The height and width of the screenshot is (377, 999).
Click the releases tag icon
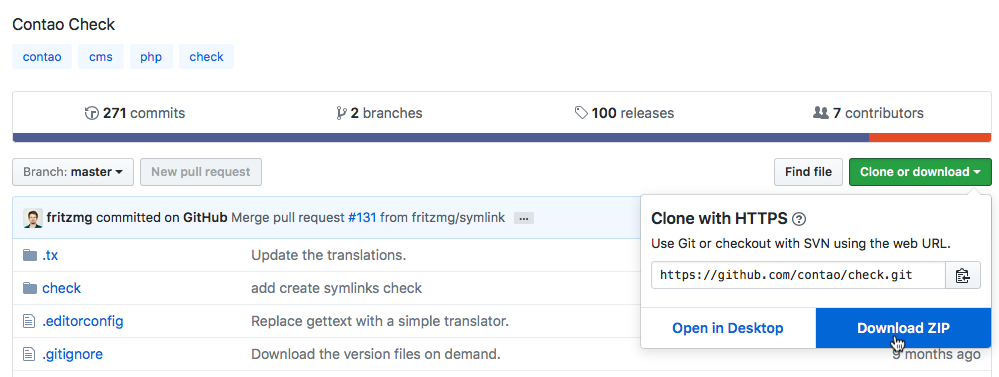pos(581,113)
